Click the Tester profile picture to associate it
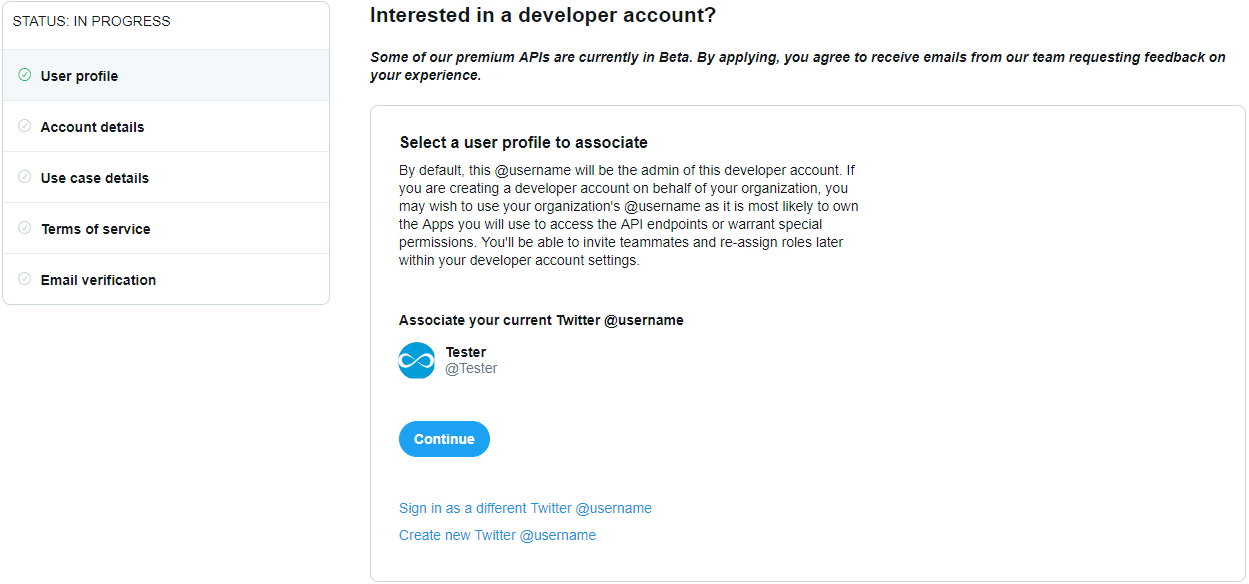The height and width of the screenshot is (584, 1249). [x=417, y=360]
